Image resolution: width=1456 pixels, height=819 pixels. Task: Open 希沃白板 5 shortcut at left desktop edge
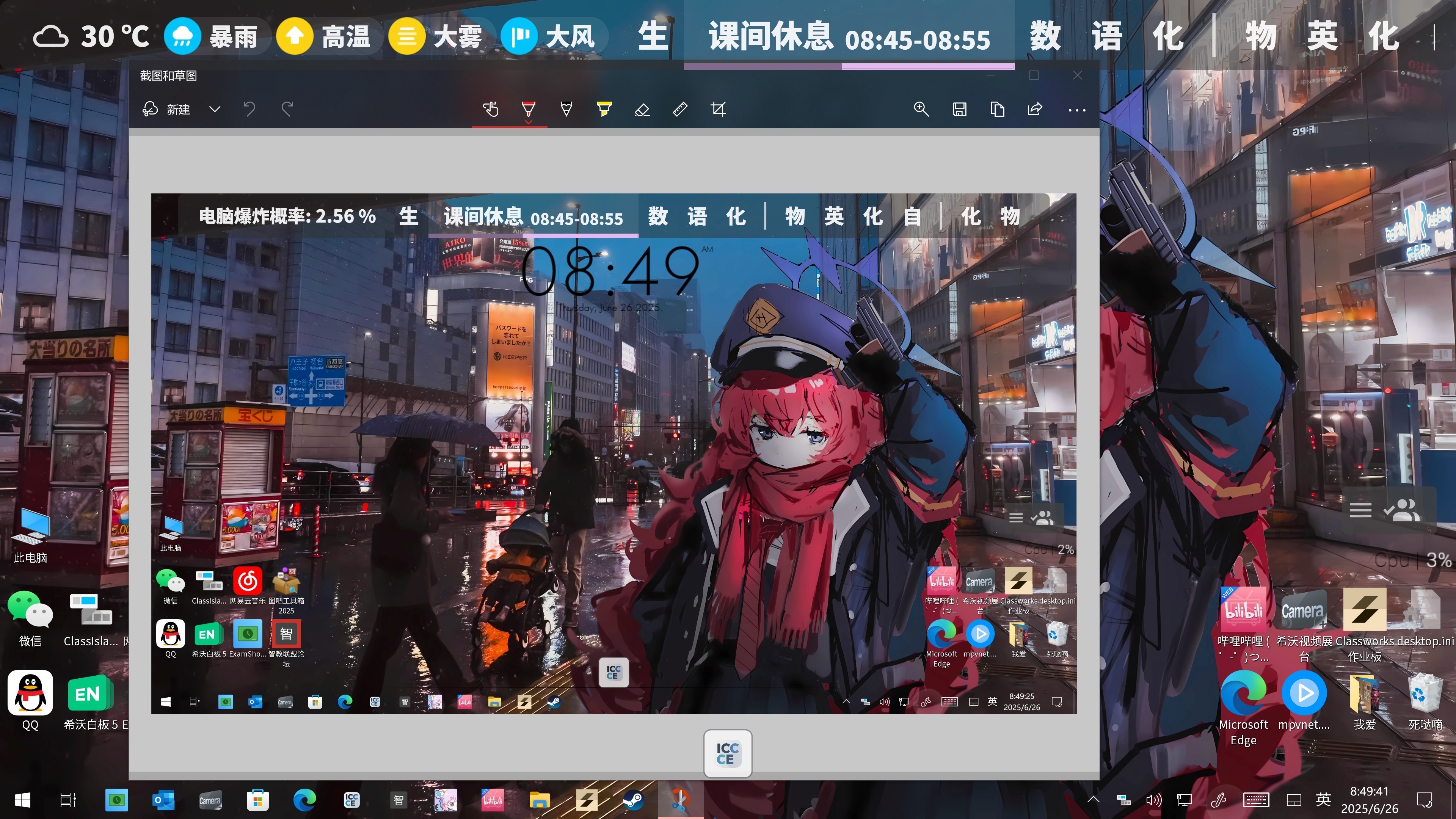(x=91, y=701)
